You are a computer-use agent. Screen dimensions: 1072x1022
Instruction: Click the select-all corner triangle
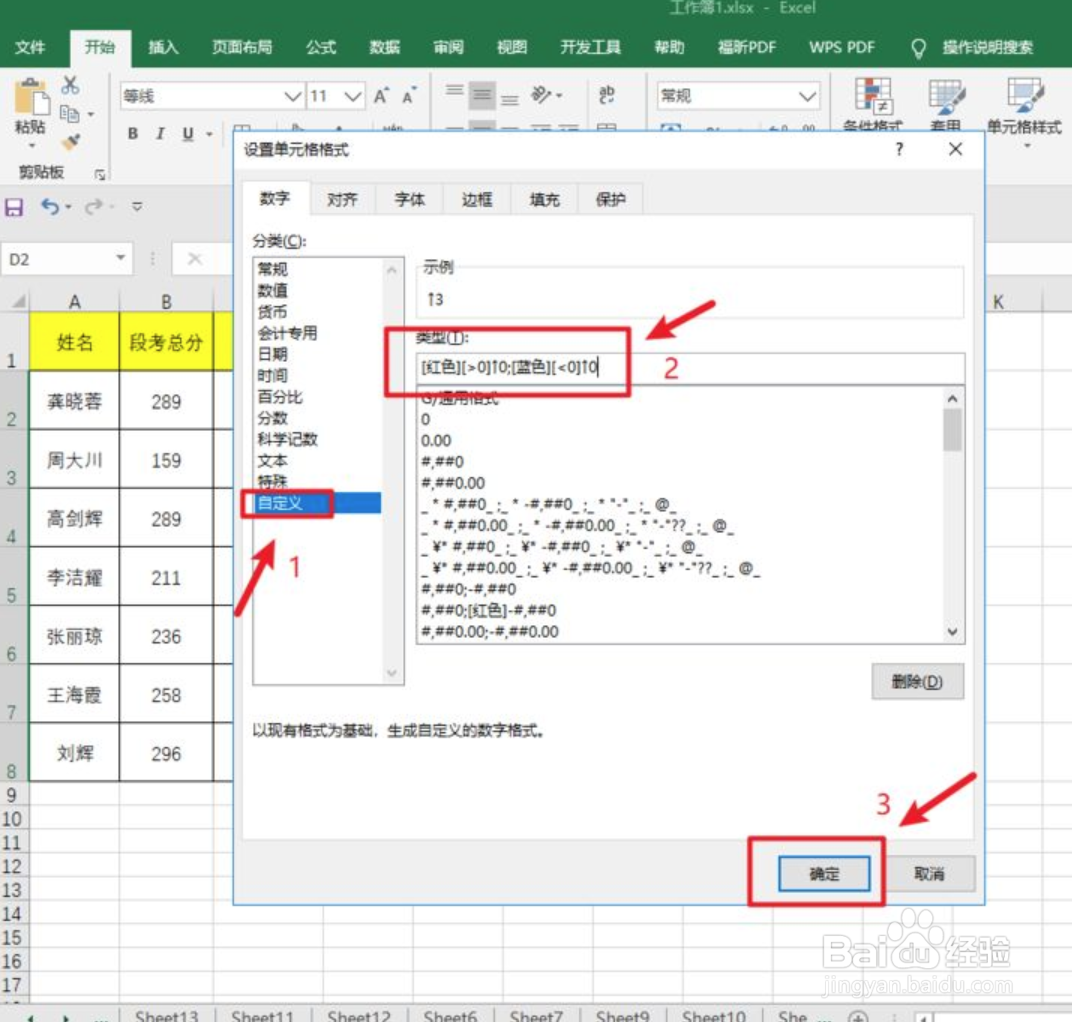coord(18,301)
